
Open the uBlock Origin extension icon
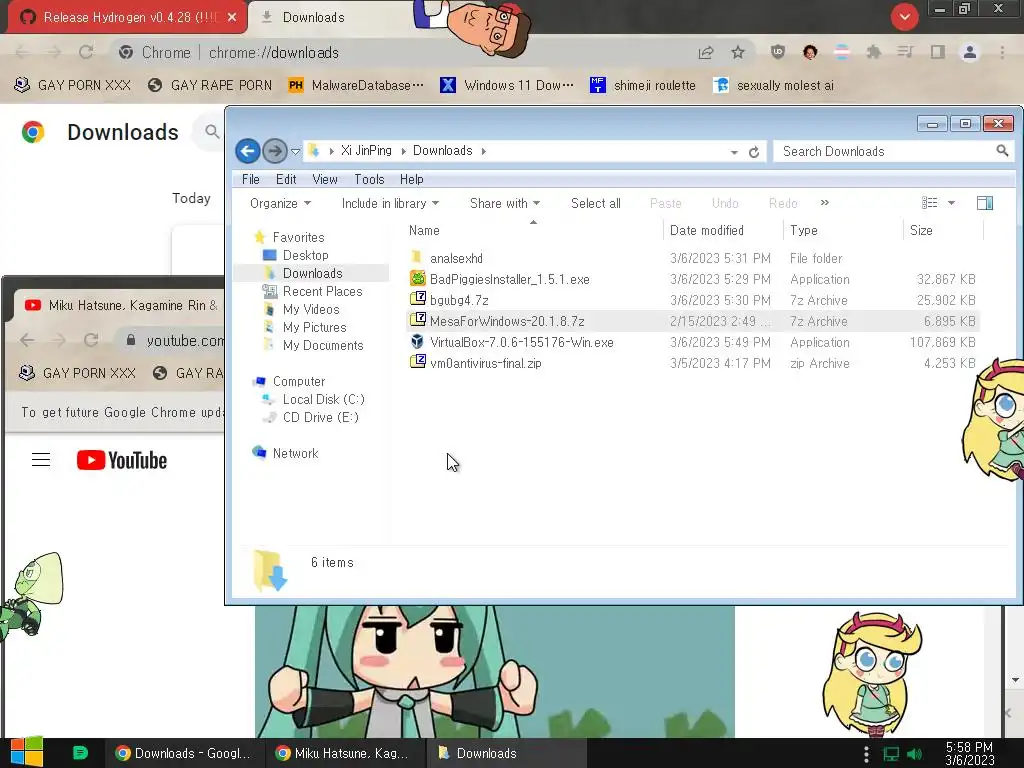(777, 52)
